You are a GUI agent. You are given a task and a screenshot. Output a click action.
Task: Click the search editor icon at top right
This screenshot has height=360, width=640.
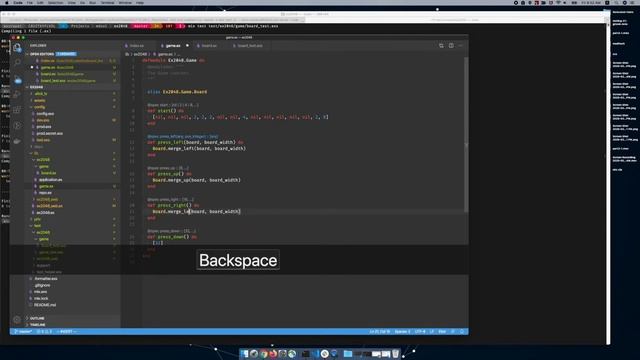(x=441, y=46)
